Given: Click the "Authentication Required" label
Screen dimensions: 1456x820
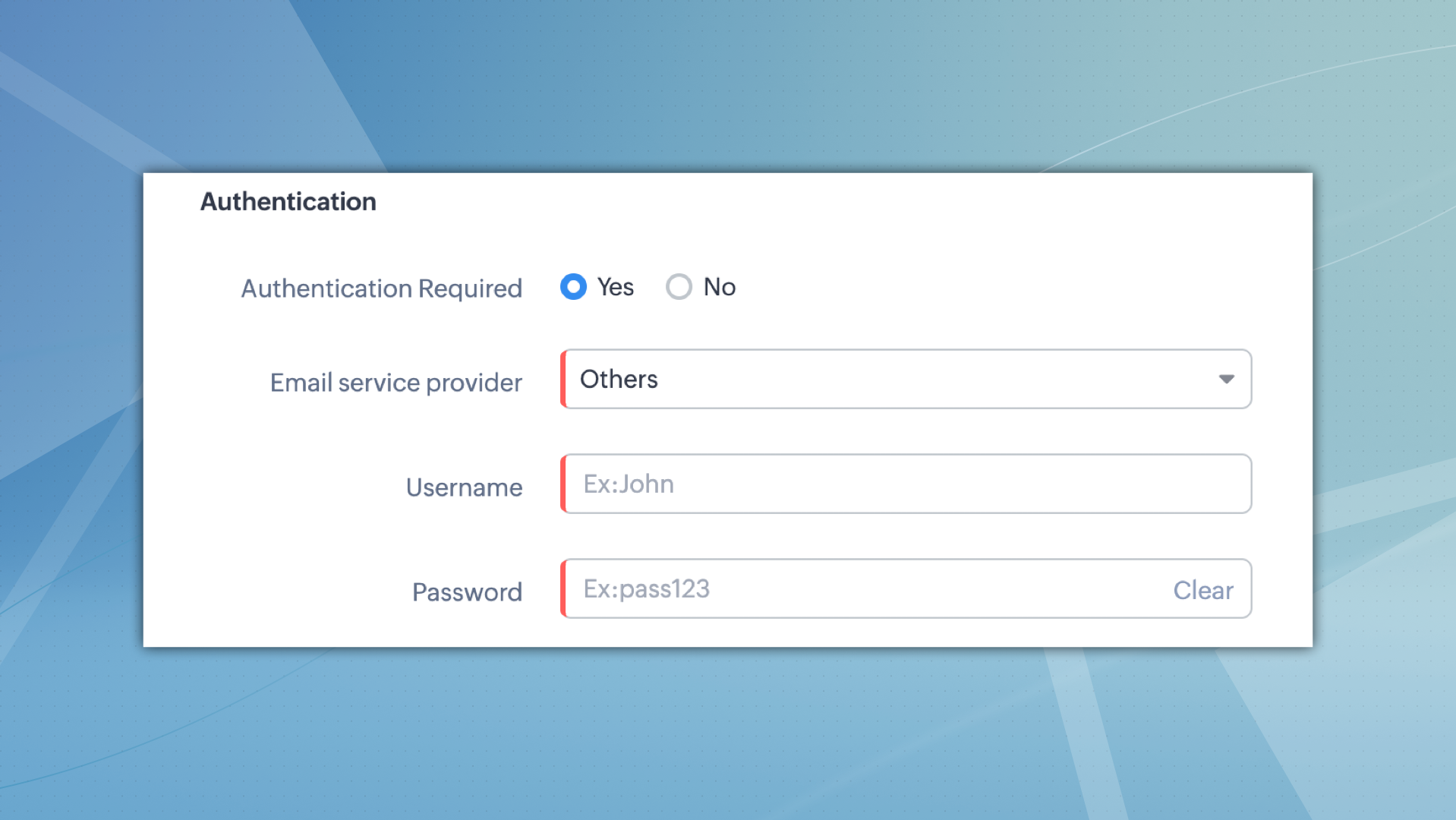Looking at the screenshot, I should tap(381, 289).
